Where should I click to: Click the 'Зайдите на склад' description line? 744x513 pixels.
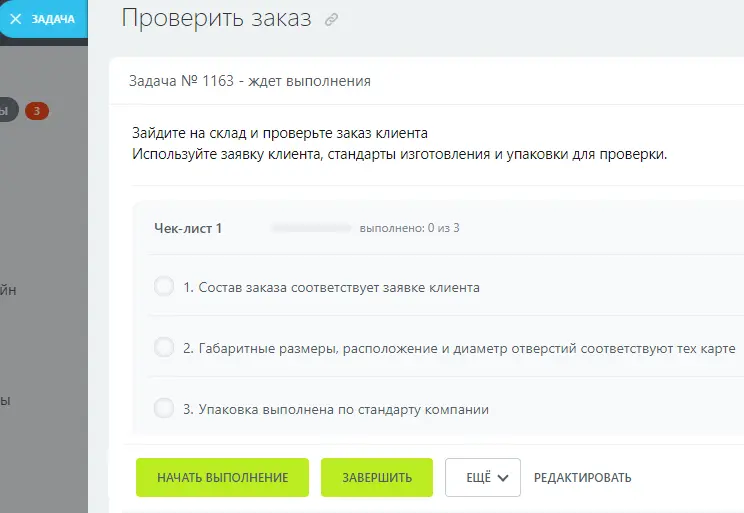coord(280,133)
